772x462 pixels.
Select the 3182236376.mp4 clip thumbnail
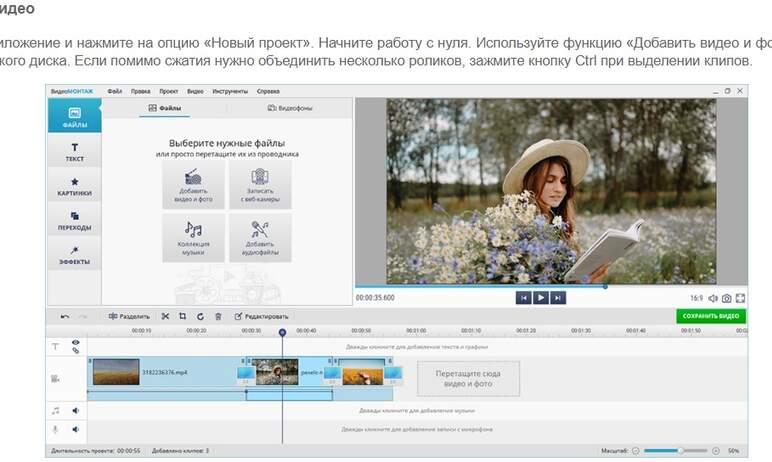(x=116, y=372)
